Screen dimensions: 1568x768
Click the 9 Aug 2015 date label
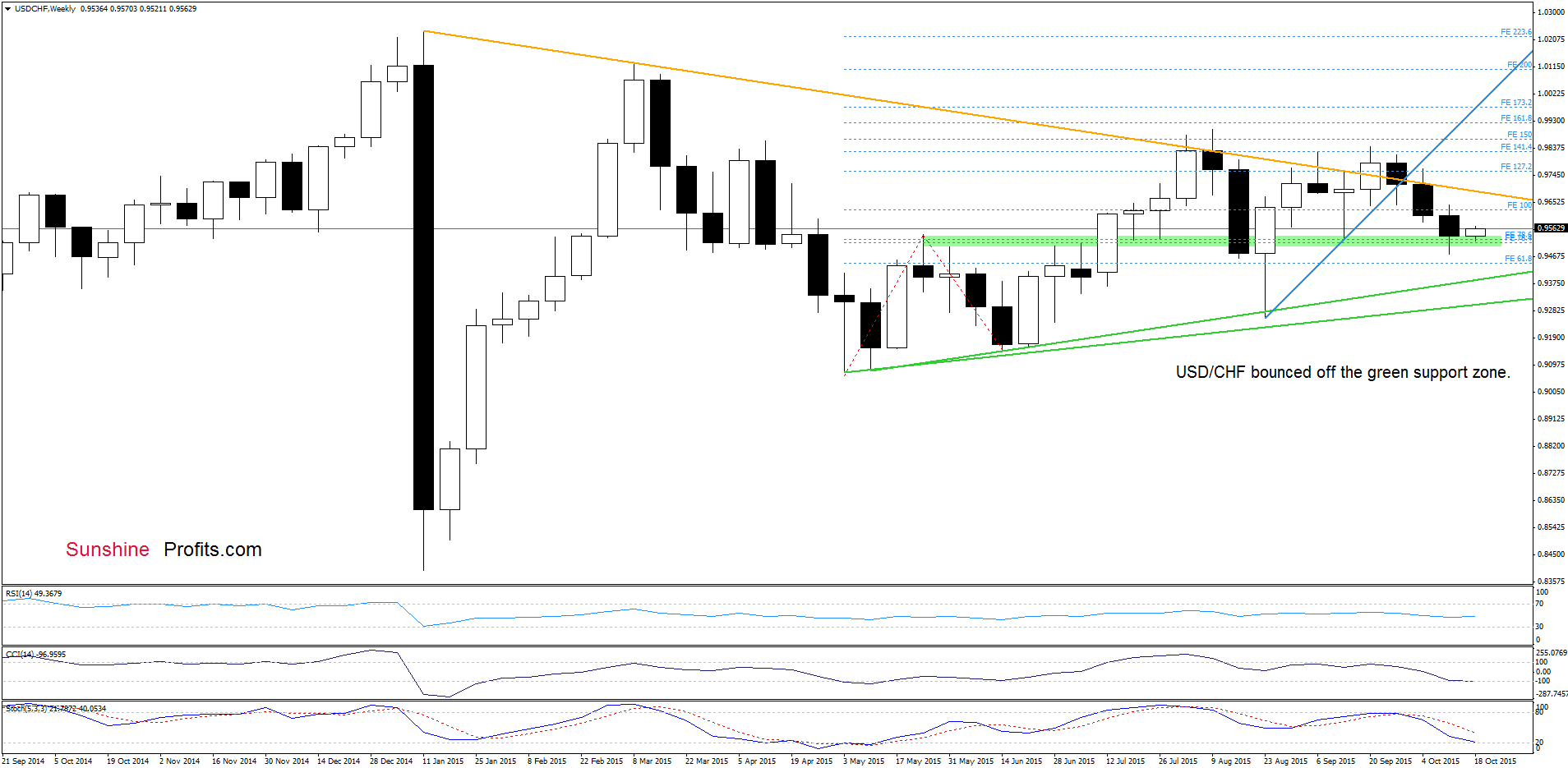point(1230,761)
